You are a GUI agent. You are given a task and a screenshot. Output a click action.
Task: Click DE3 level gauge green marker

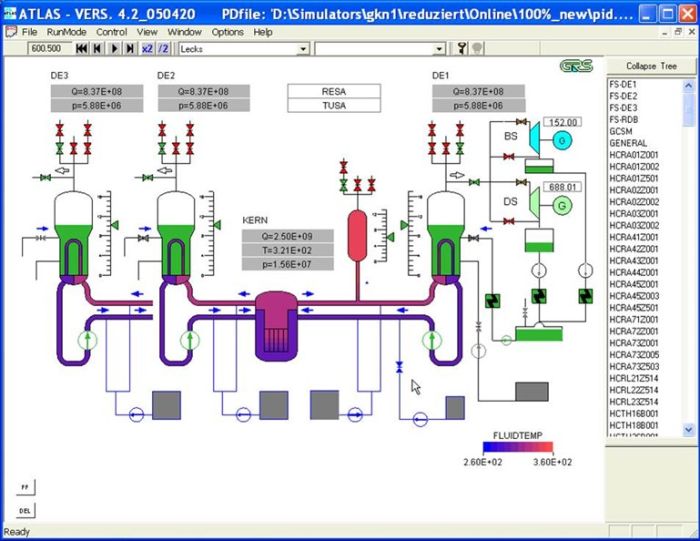coord(114,225)
